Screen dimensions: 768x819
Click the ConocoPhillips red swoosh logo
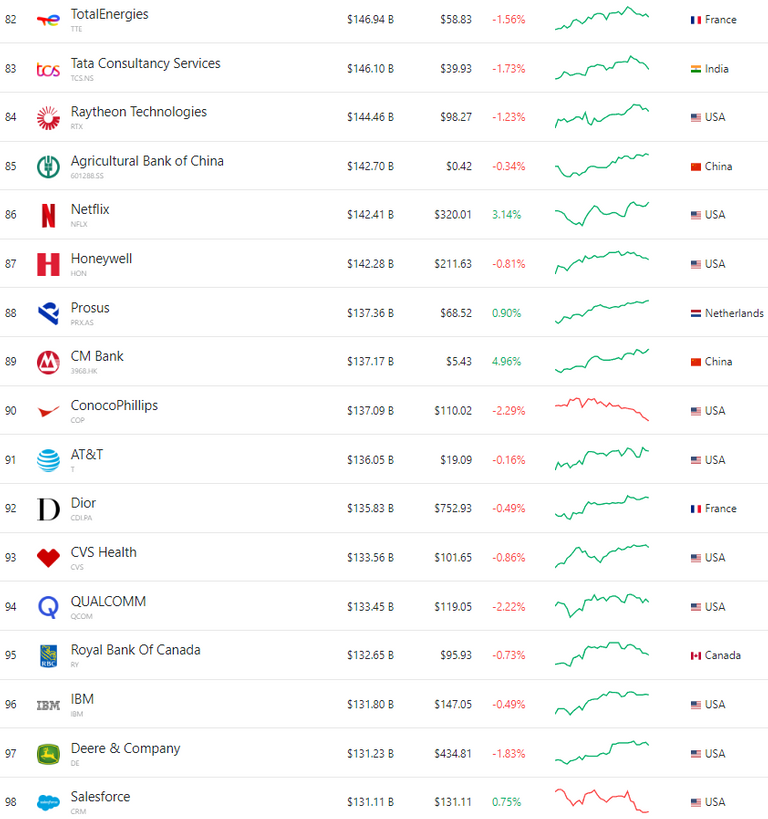click(x=48, y=412)
